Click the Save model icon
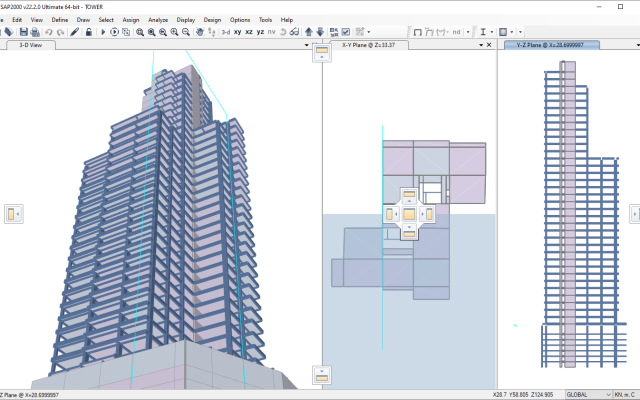Screen dimensions: 640x400 pyautogui.click(x=22, y=32)
